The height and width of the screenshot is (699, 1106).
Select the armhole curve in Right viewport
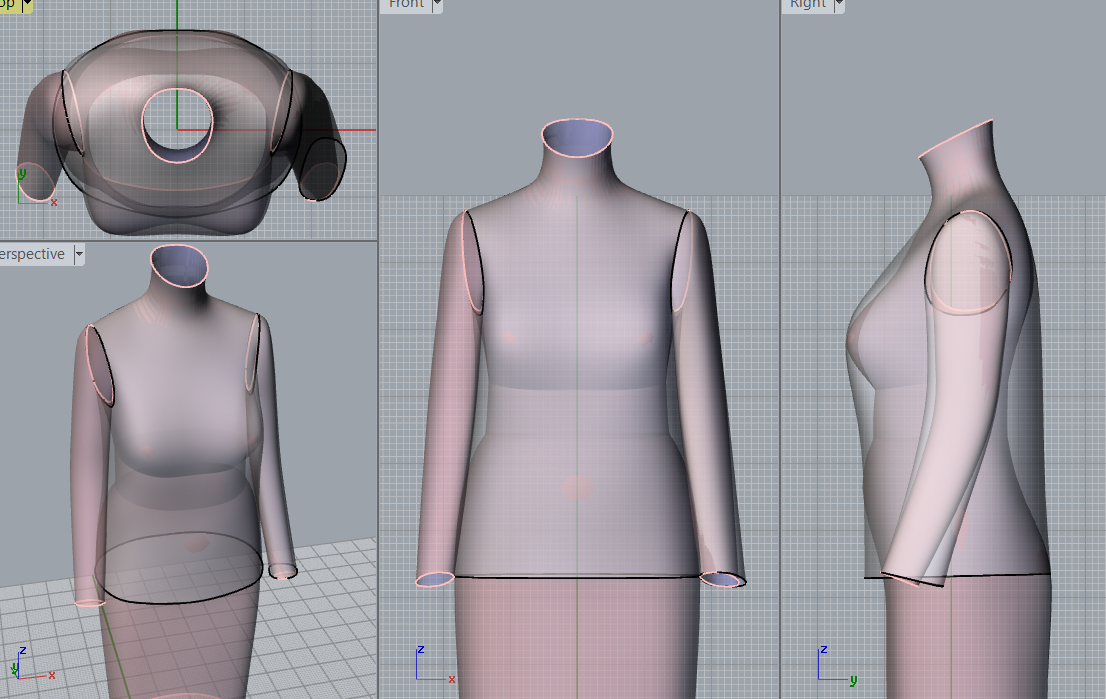coord(968,262)
